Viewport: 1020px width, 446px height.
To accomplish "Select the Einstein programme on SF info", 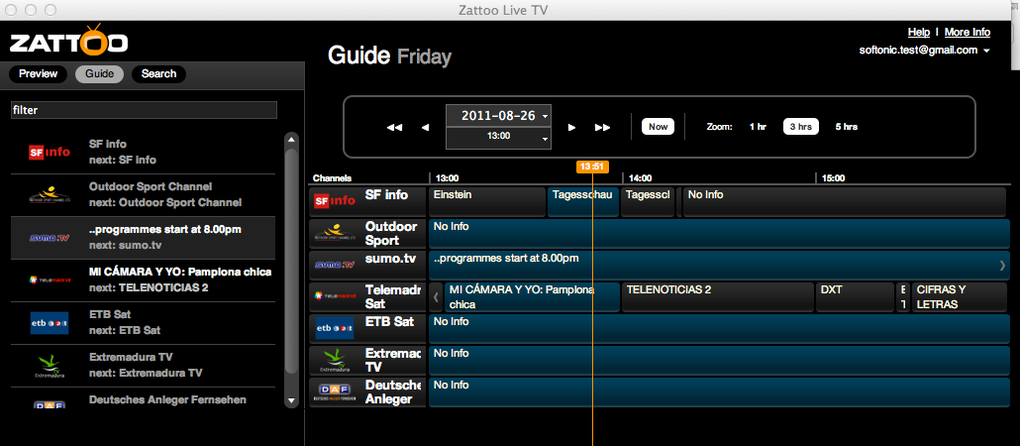I will click(x=487, y=202).
